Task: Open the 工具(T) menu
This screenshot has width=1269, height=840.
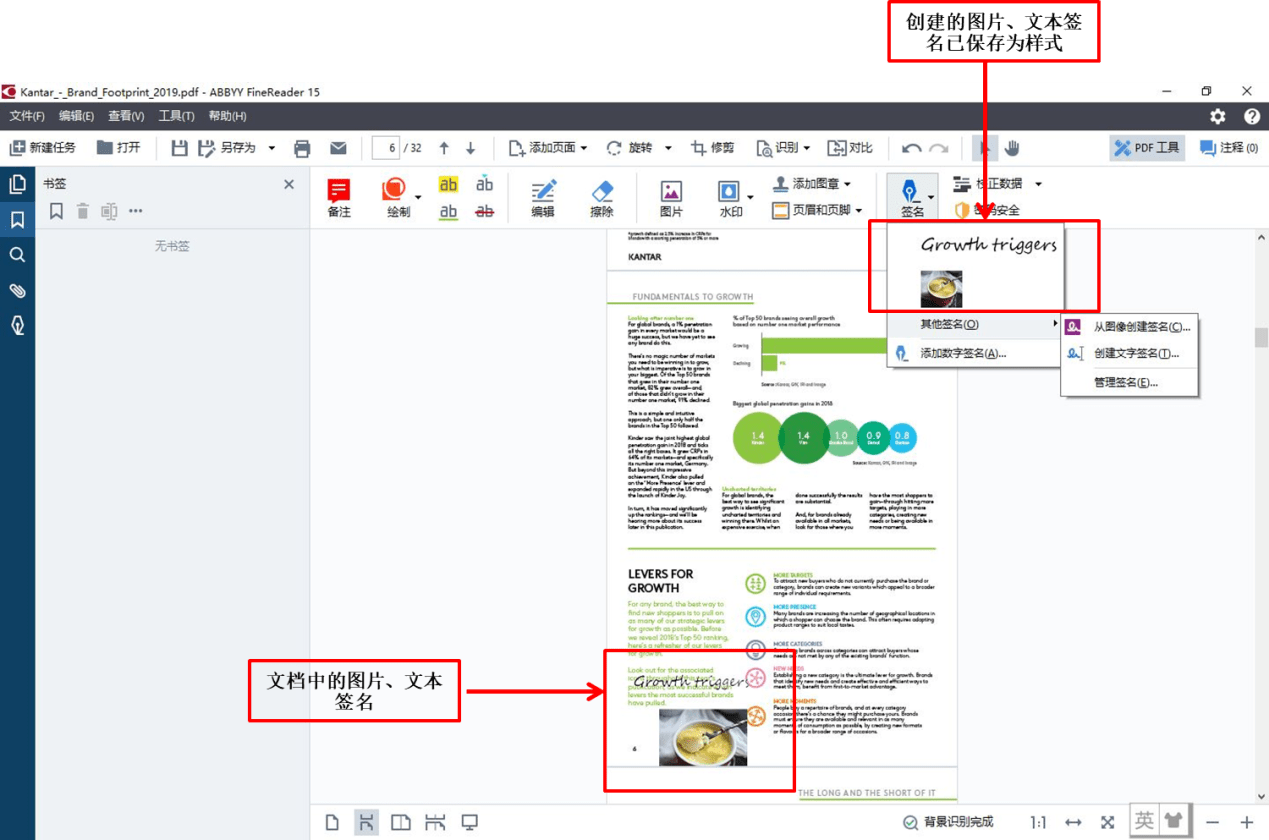Action: pos(176,116)
